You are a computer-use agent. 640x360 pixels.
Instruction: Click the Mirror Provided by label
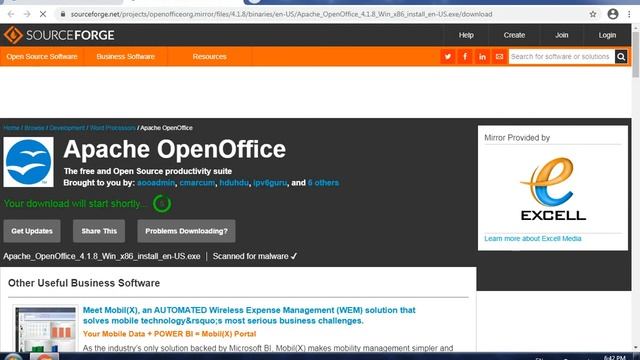click(x=517, y=138)
